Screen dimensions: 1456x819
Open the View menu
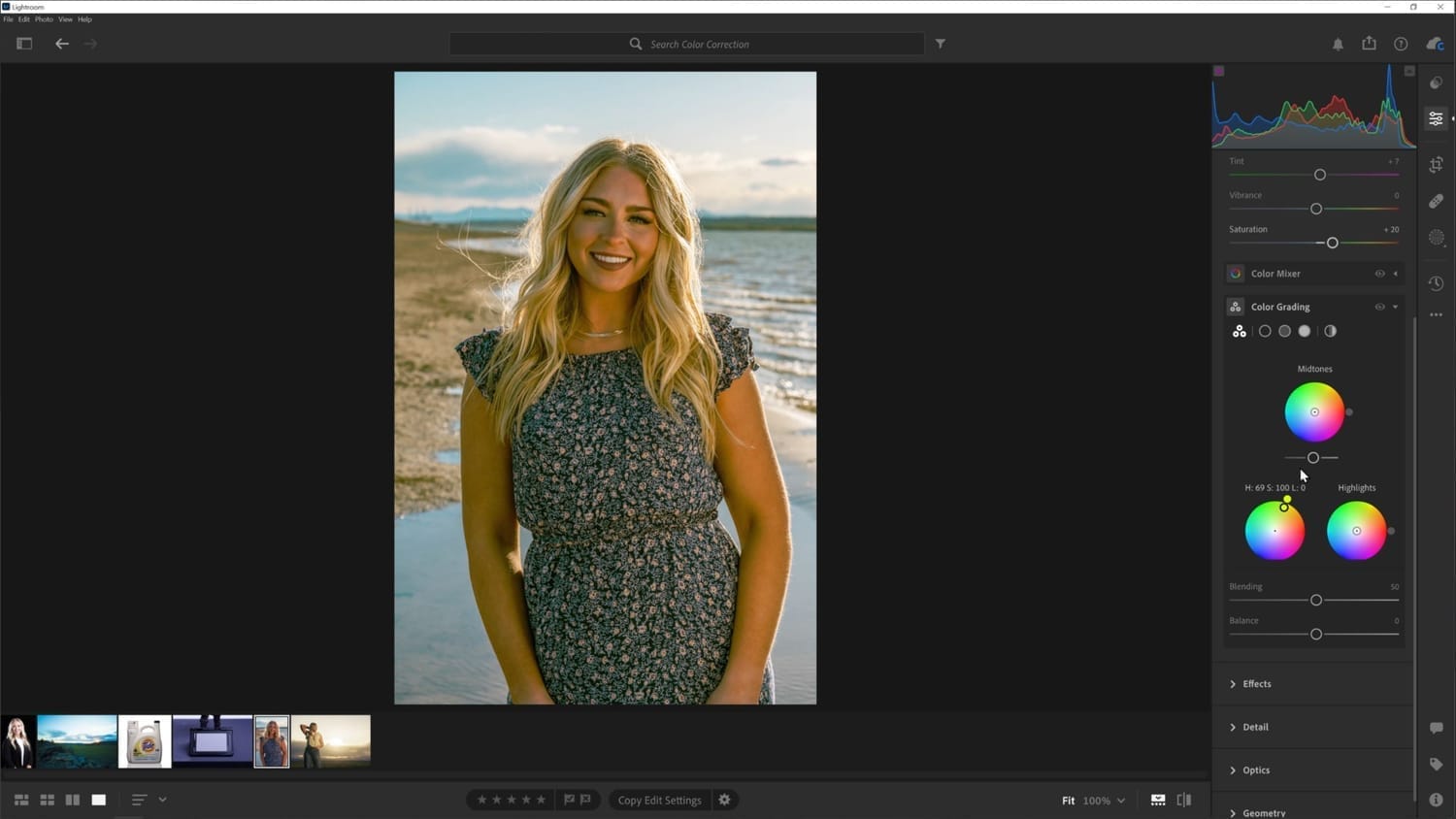tap(65, 19)
